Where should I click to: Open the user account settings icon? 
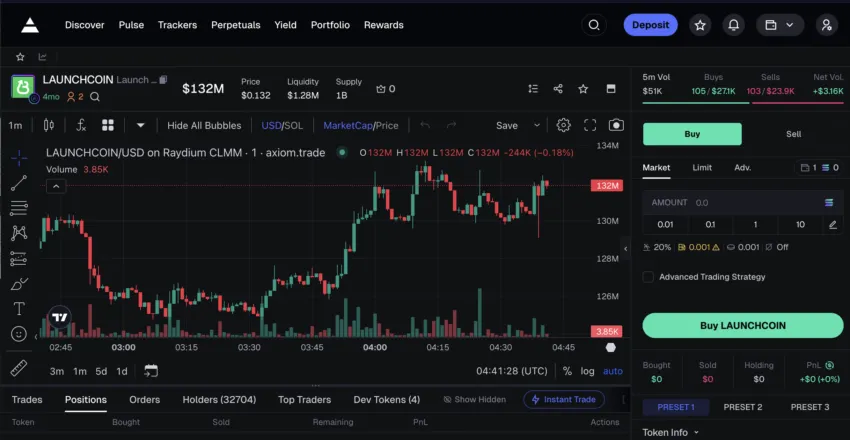826,25
